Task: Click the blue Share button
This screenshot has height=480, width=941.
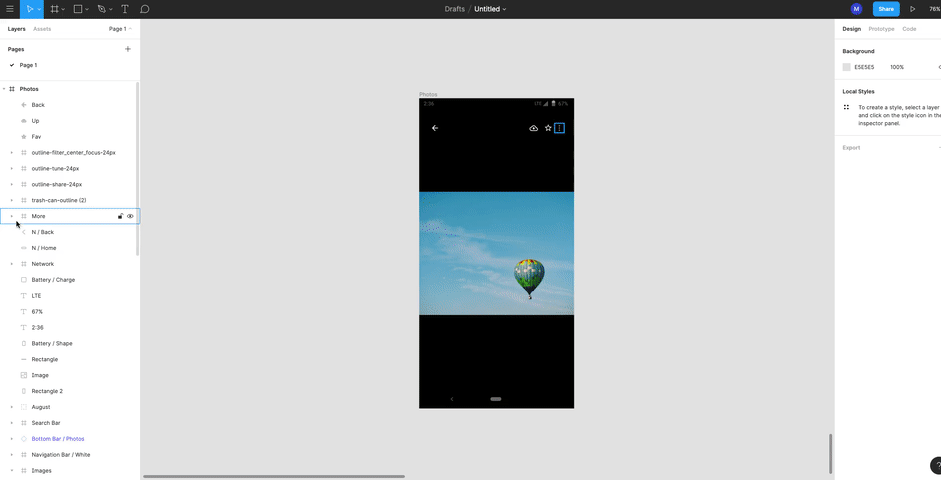Action: coord(886,9)
